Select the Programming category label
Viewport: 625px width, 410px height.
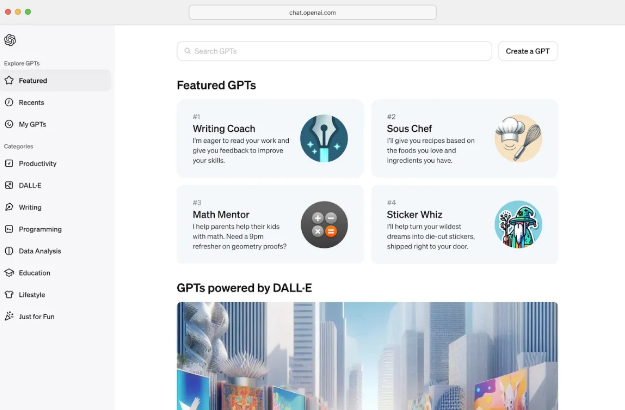click(40, 229)
